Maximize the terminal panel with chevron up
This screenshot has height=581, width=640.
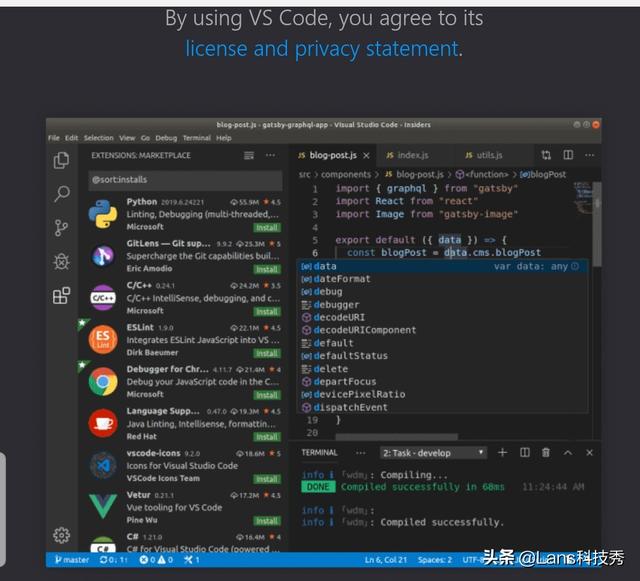coord(568,452)
